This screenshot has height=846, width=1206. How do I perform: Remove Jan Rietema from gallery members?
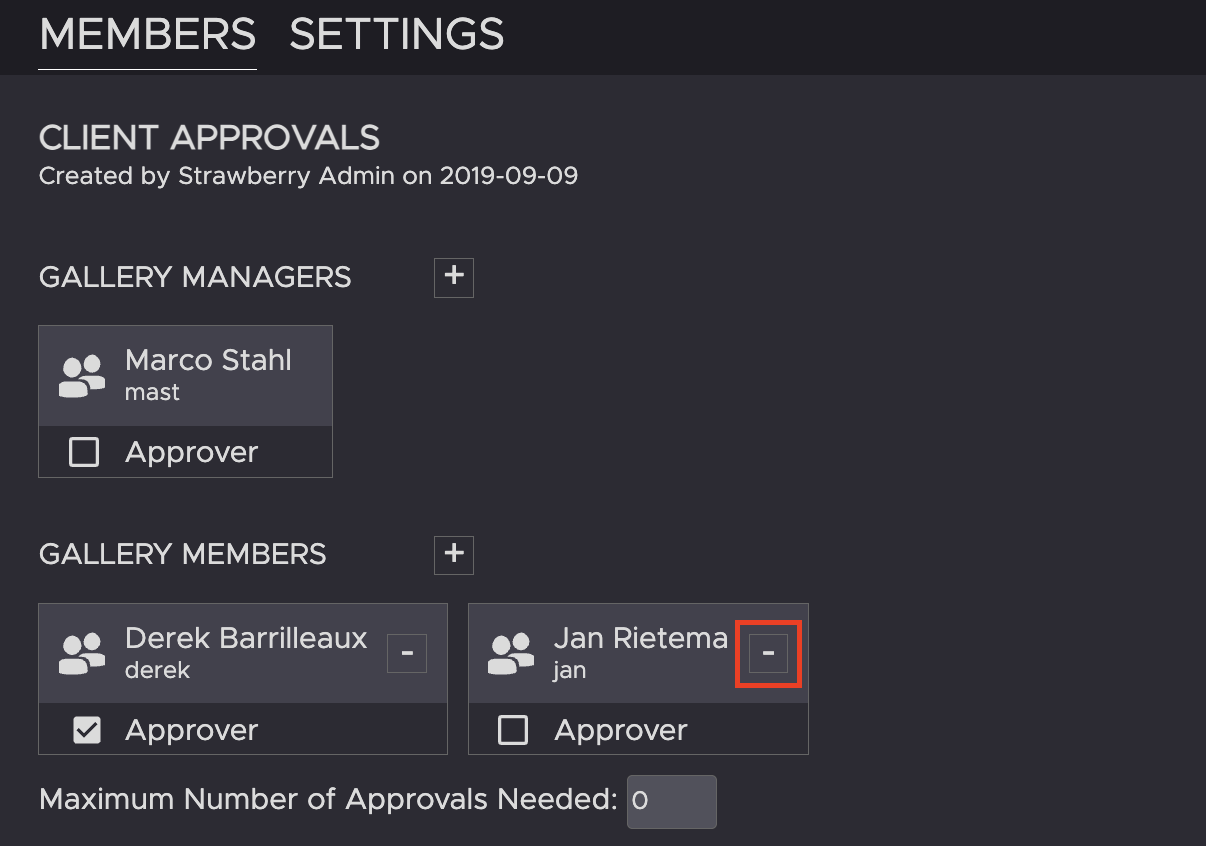click(768, 654)
